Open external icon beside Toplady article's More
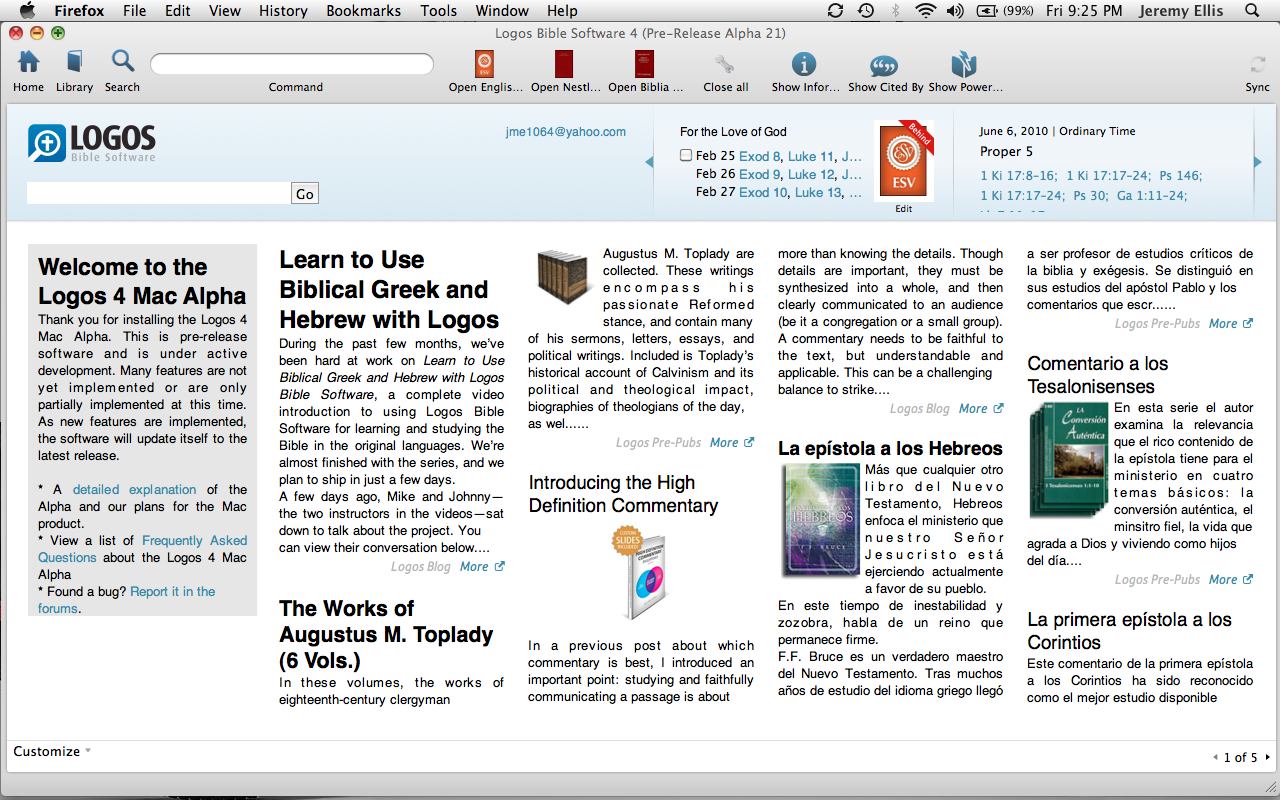 click(749, 442)
